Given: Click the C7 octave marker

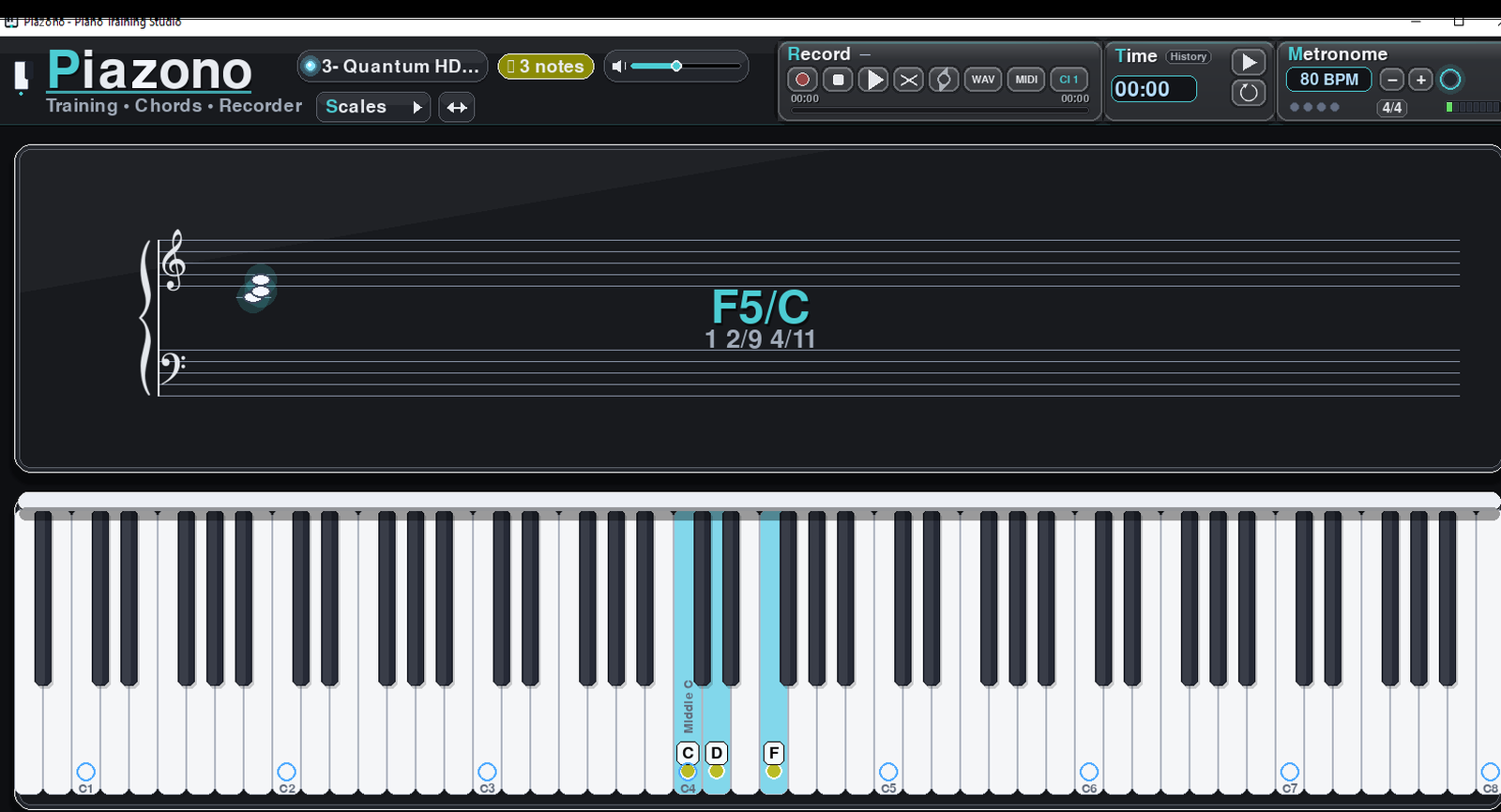Looking at the screenshot, I should (x=1290, y=773).
